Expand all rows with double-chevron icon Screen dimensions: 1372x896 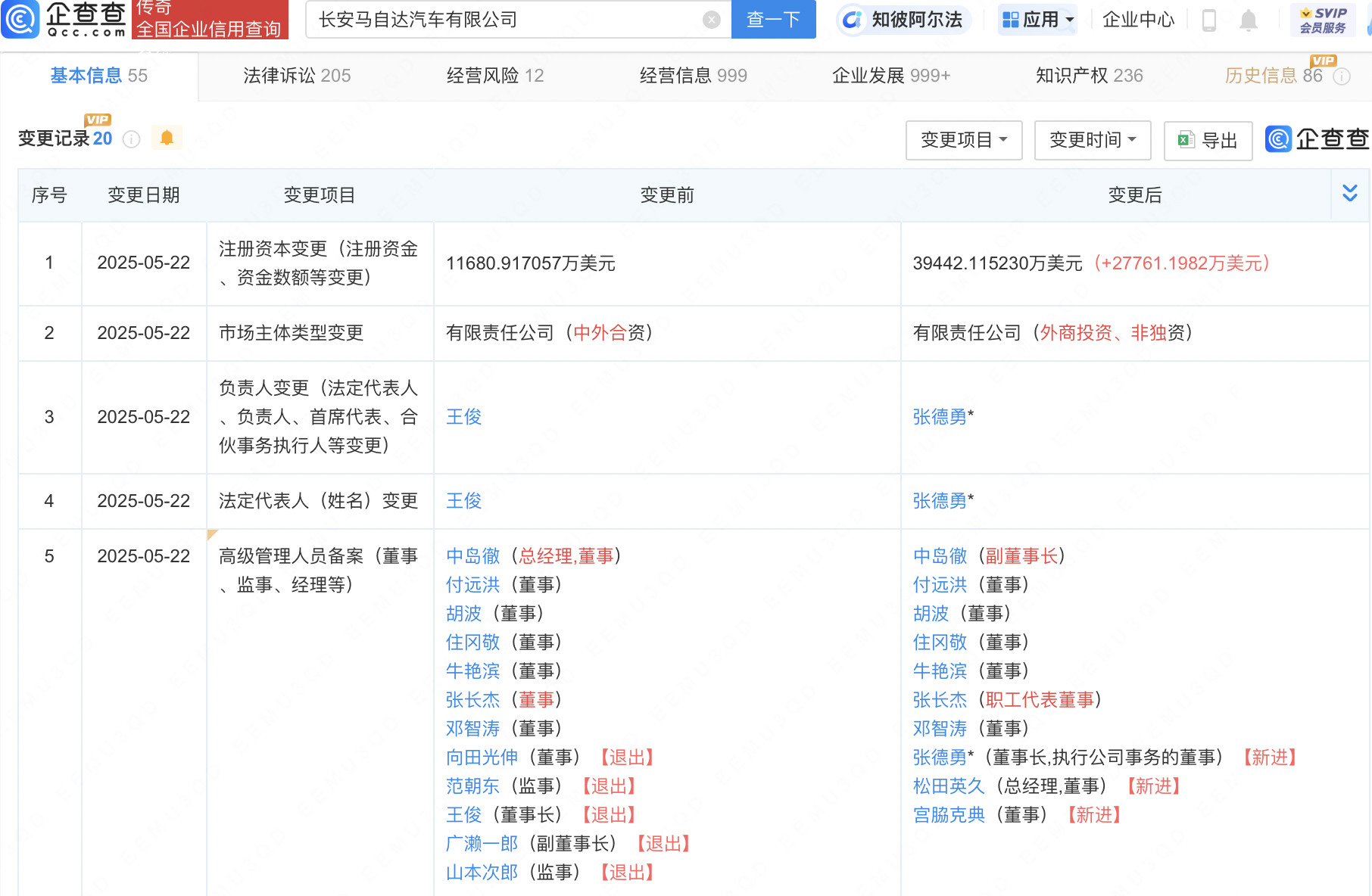[x=1350, y=193]
